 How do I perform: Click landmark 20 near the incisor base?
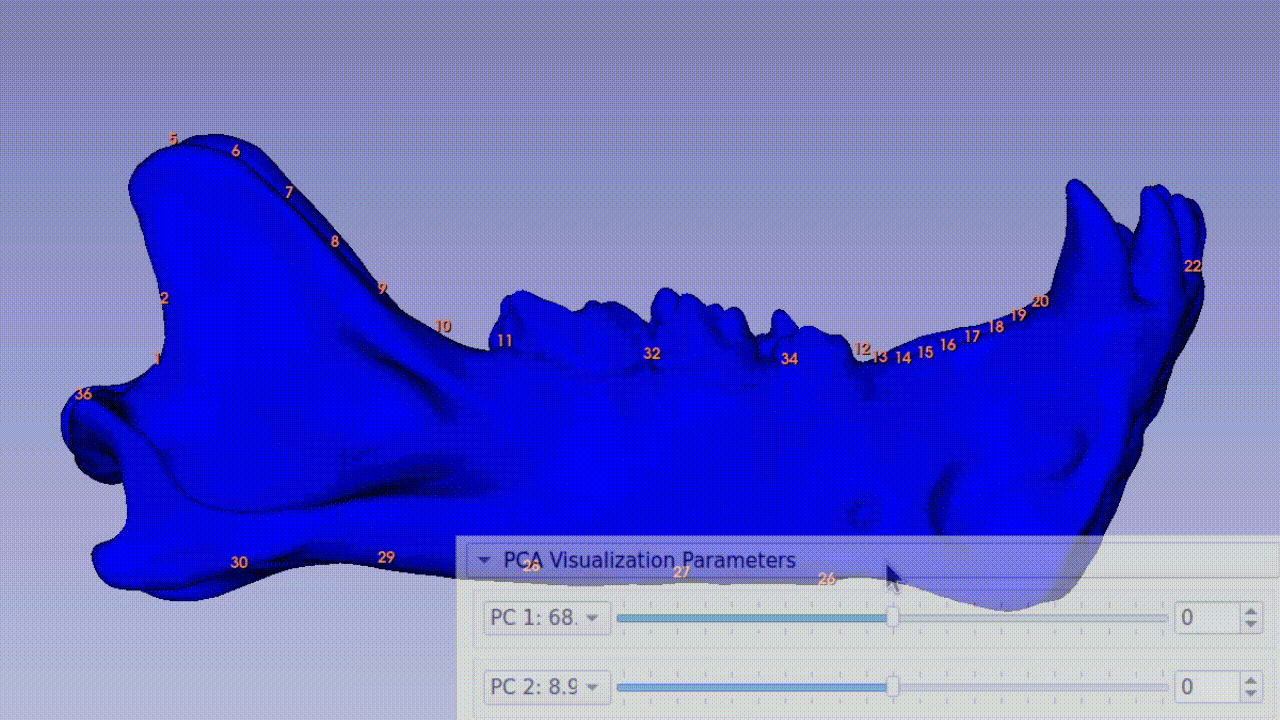(x=1040, y=301)
